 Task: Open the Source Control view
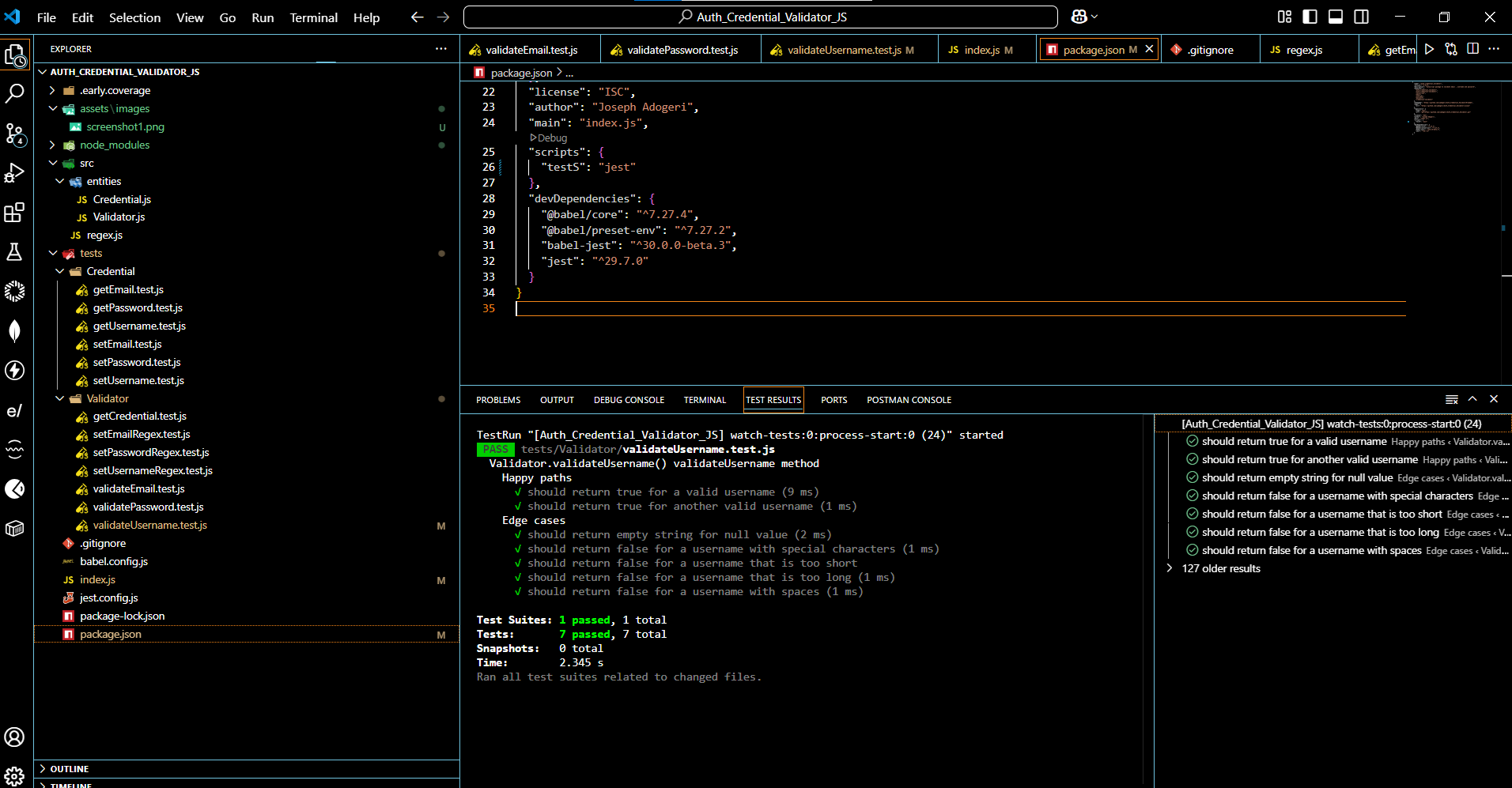(x=15, y=134)
